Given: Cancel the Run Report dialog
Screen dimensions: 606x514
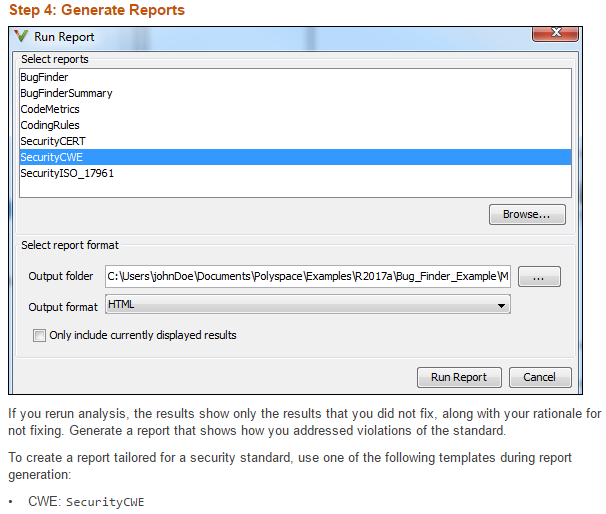Looking at the screenshot, I should 540,377.
